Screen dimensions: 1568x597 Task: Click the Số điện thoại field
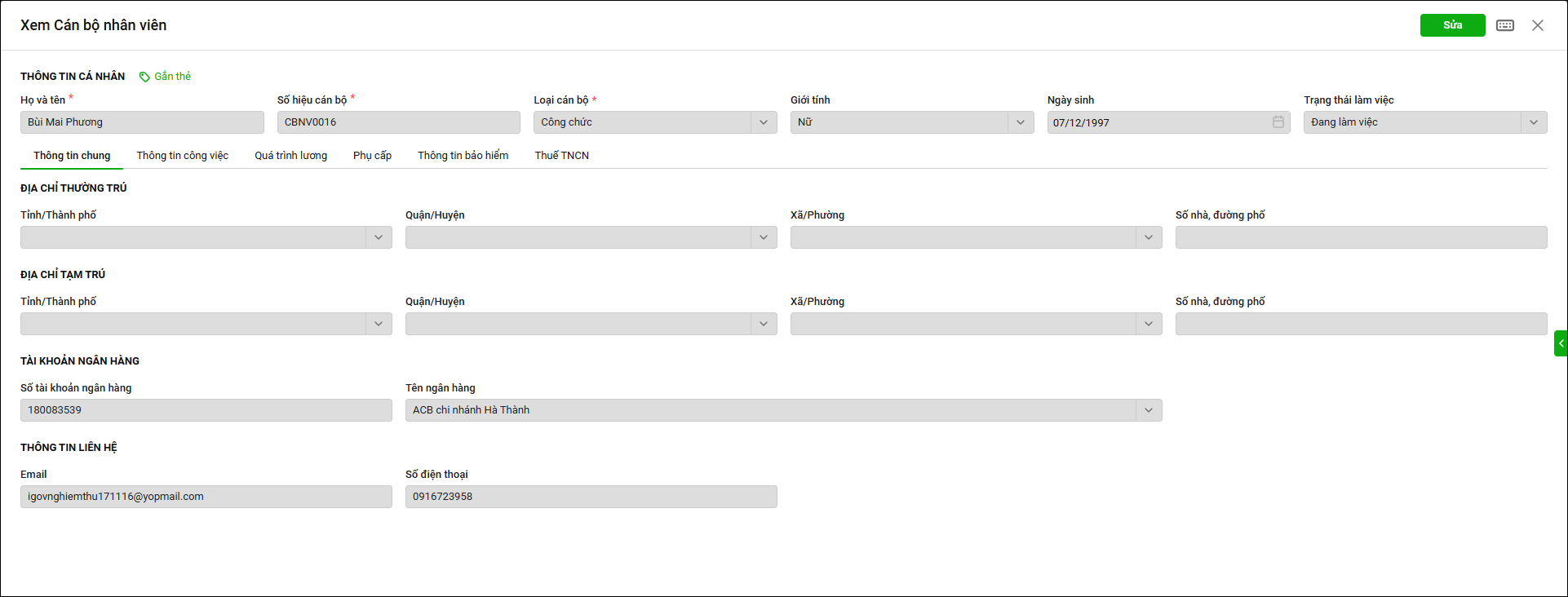pos(591,497)
